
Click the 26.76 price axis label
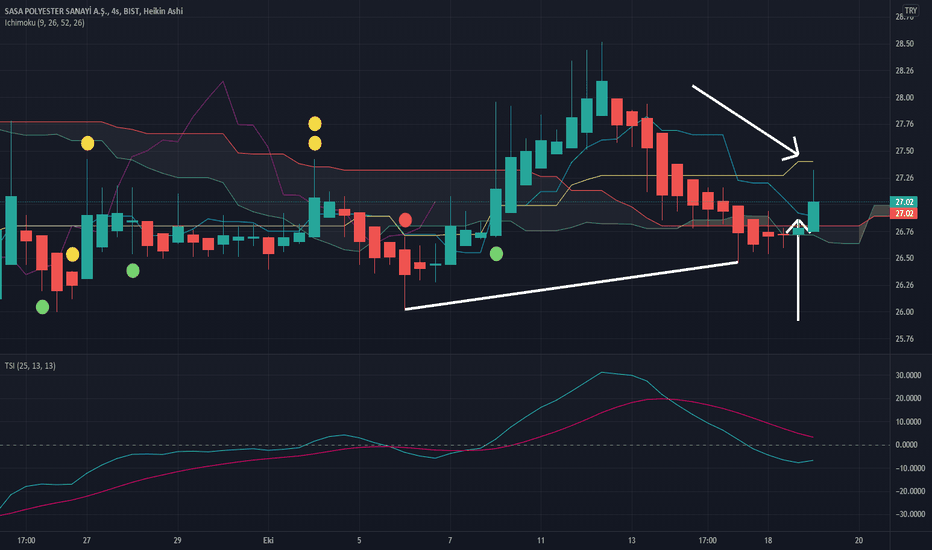pos(905,232)
